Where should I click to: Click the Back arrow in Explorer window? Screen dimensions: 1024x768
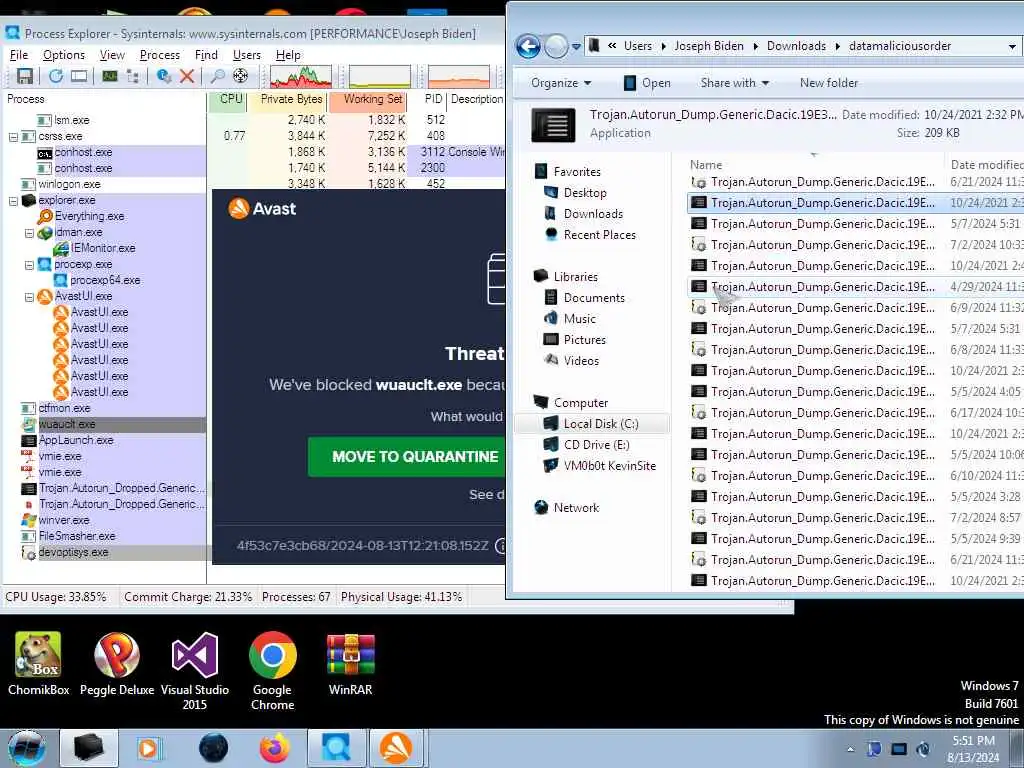[528, 46]
